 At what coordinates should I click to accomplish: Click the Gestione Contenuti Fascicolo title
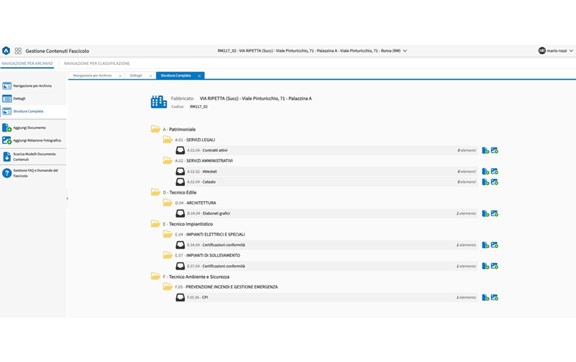(57, 51)
